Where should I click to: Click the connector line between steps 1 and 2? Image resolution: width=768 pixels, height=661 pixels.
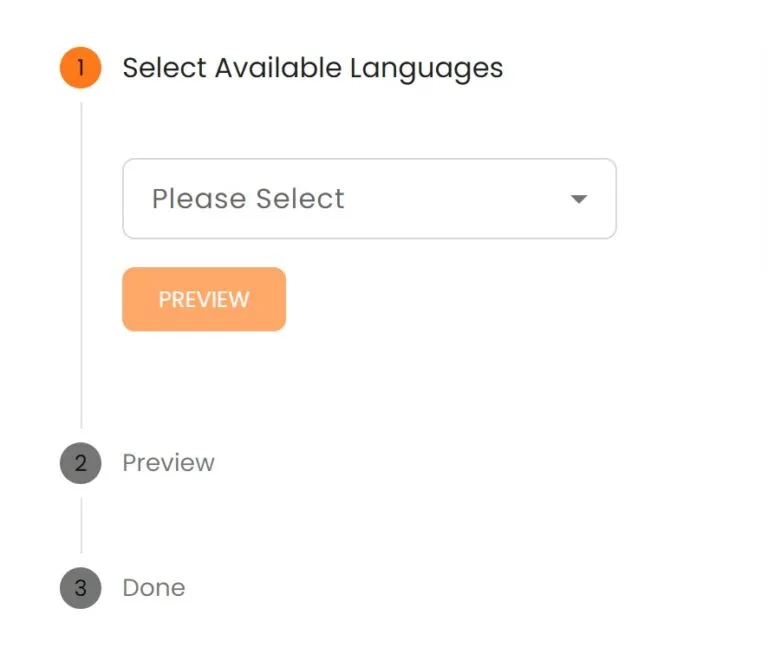pyautogui.click(x=81, y=265)
